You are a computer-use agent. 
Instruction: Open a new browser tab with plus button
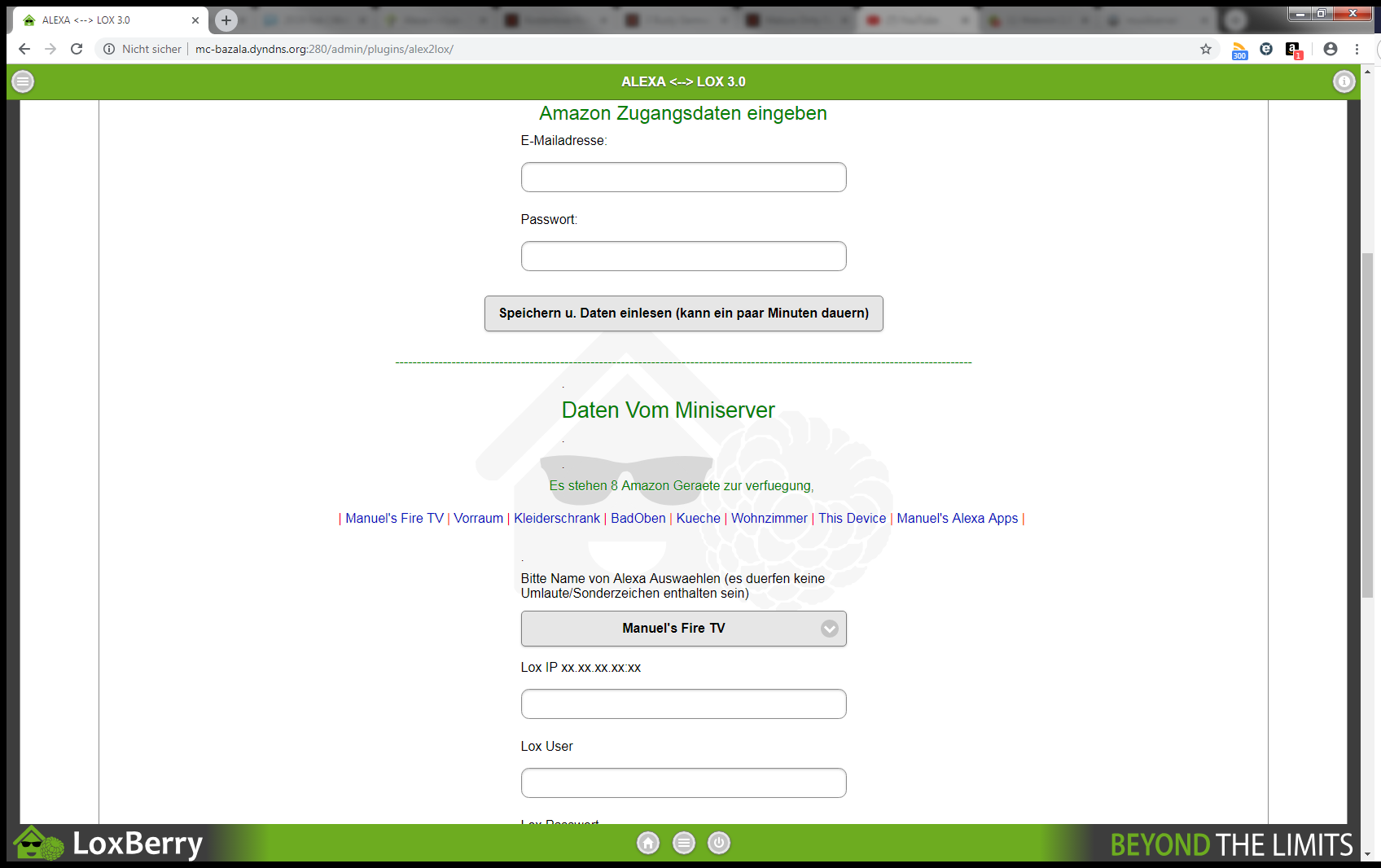[226, 20]
